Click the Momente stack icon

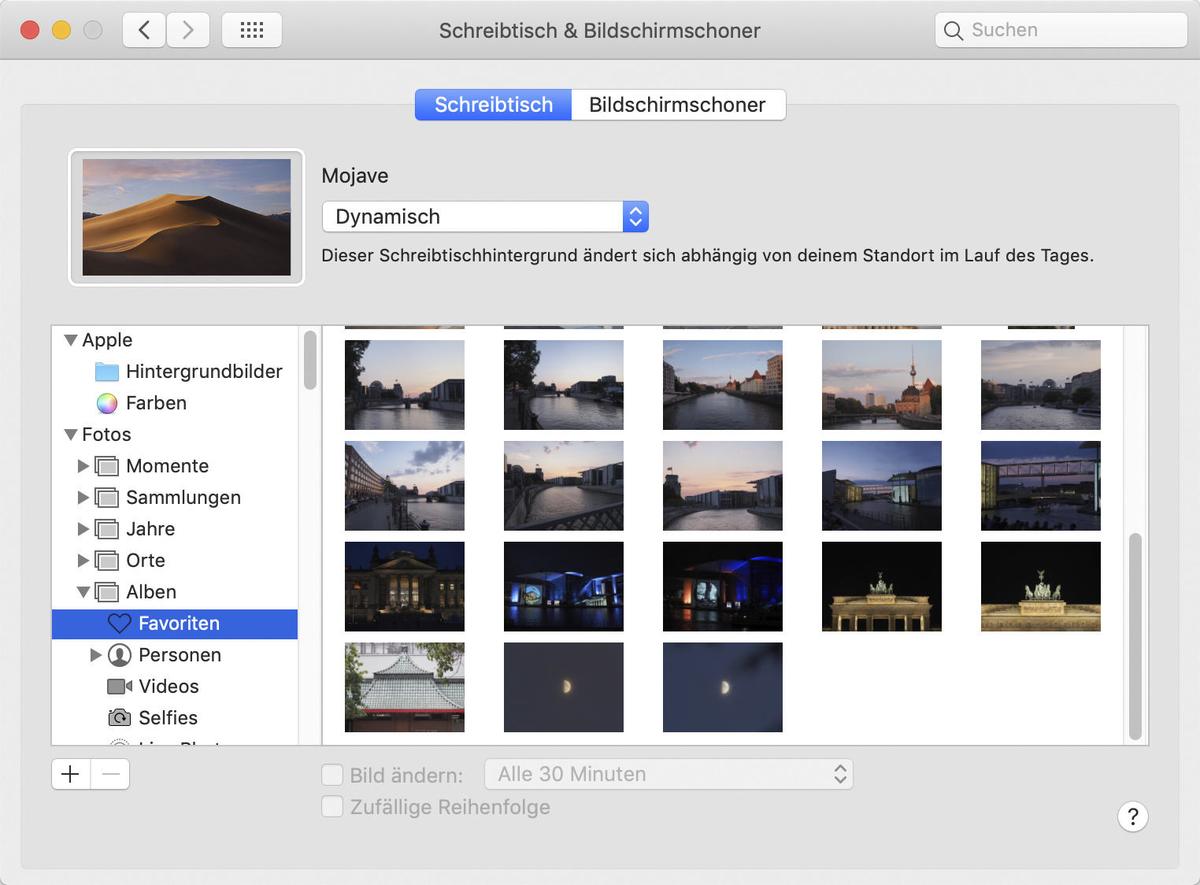tap(107, 466)
